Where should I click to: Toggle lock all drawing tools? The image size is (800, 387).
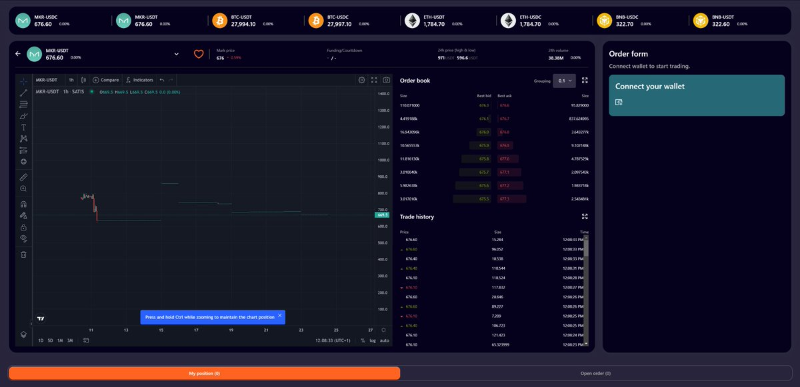pyautogui.click(x=23, y=227)
